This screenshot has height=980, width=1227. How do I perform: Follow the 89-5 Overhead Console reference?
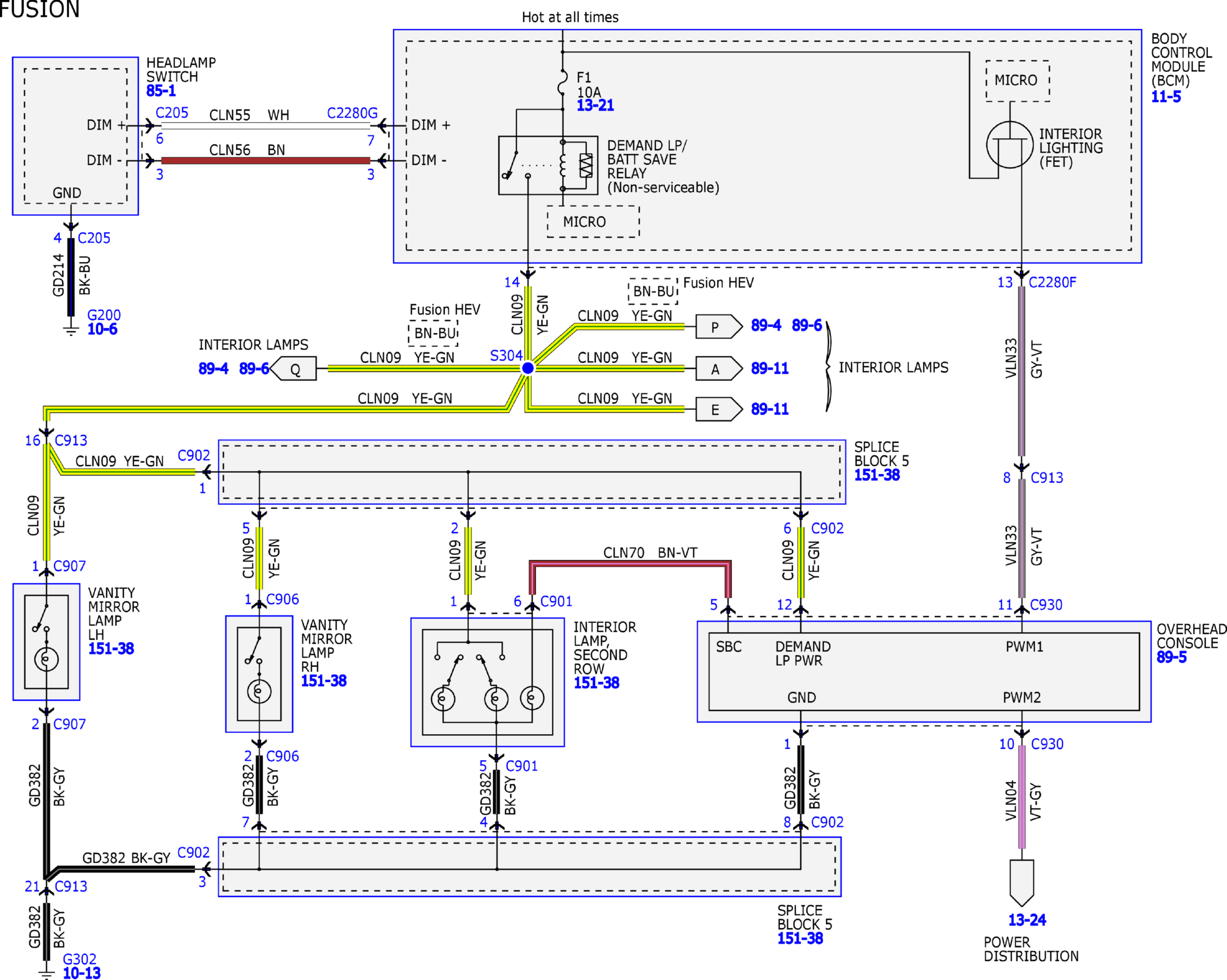(x=1172, y=657)
